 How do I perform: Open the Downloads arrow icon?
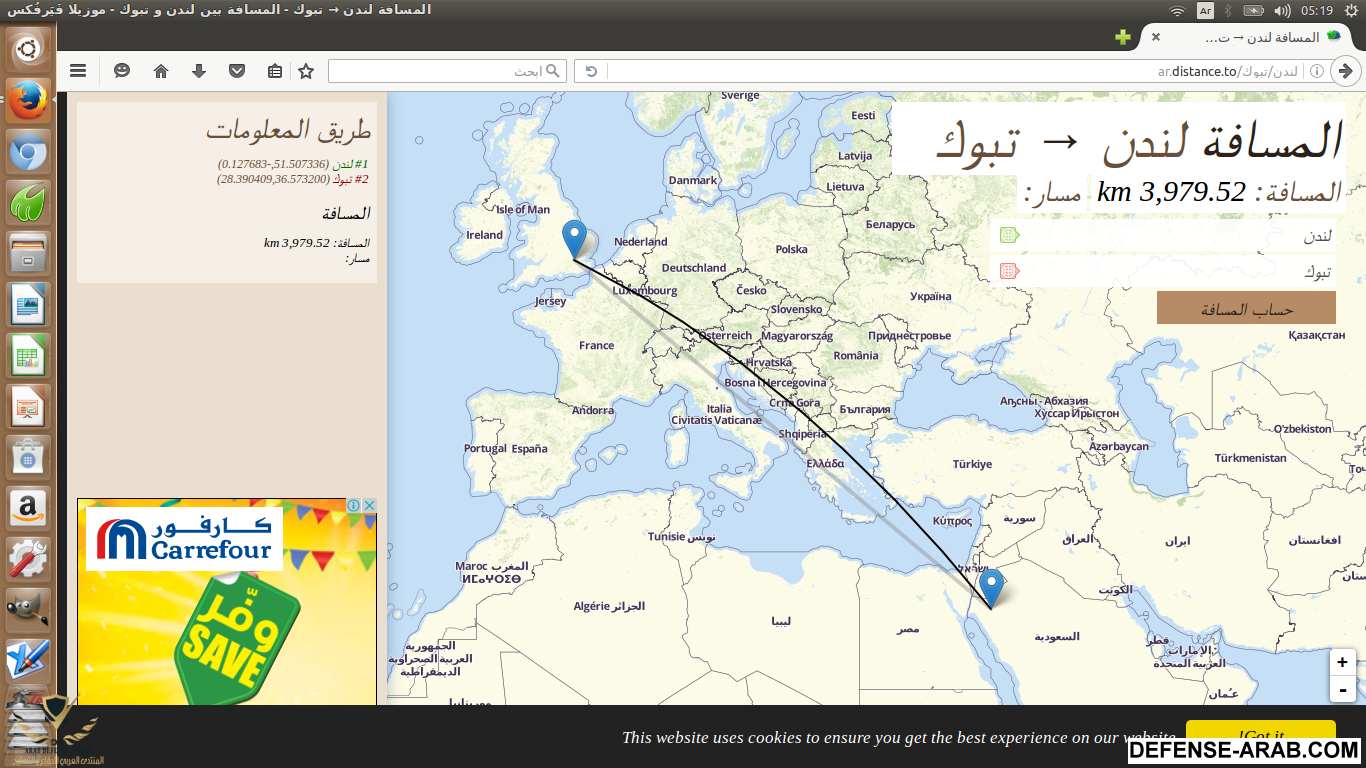click(198, 71)
